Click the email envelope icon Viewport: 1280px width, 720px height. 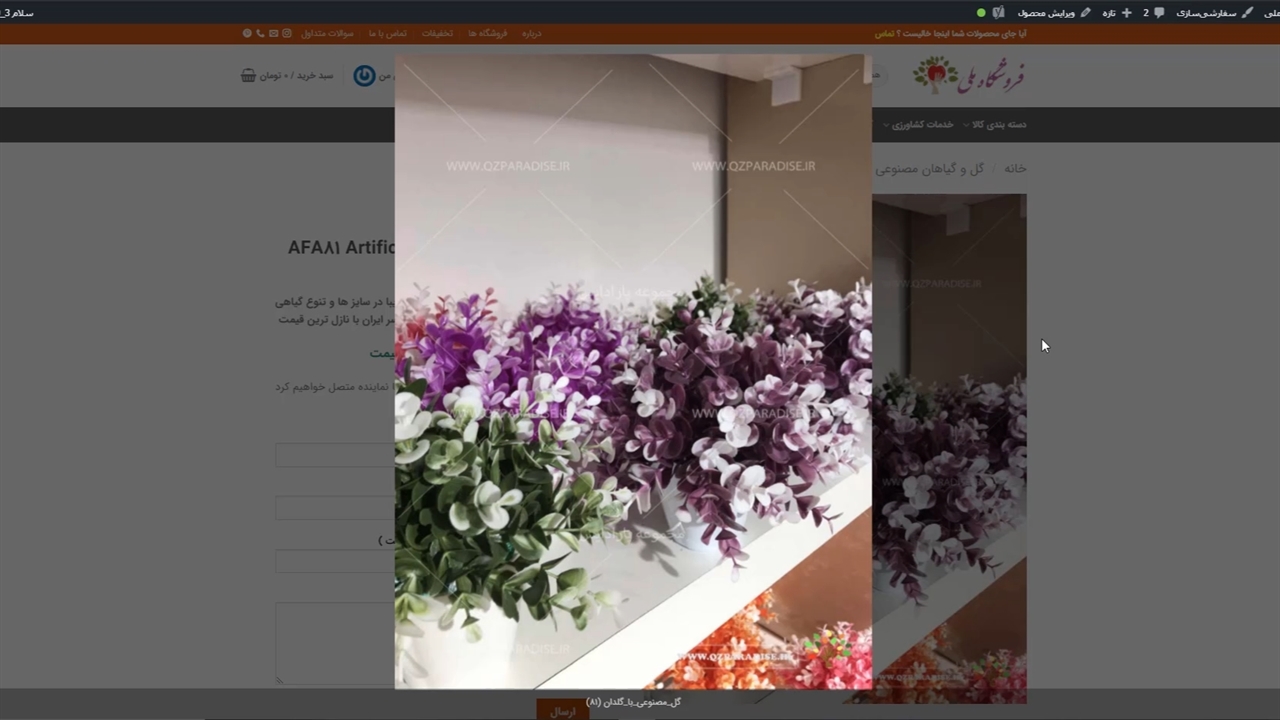pos(273,33)
